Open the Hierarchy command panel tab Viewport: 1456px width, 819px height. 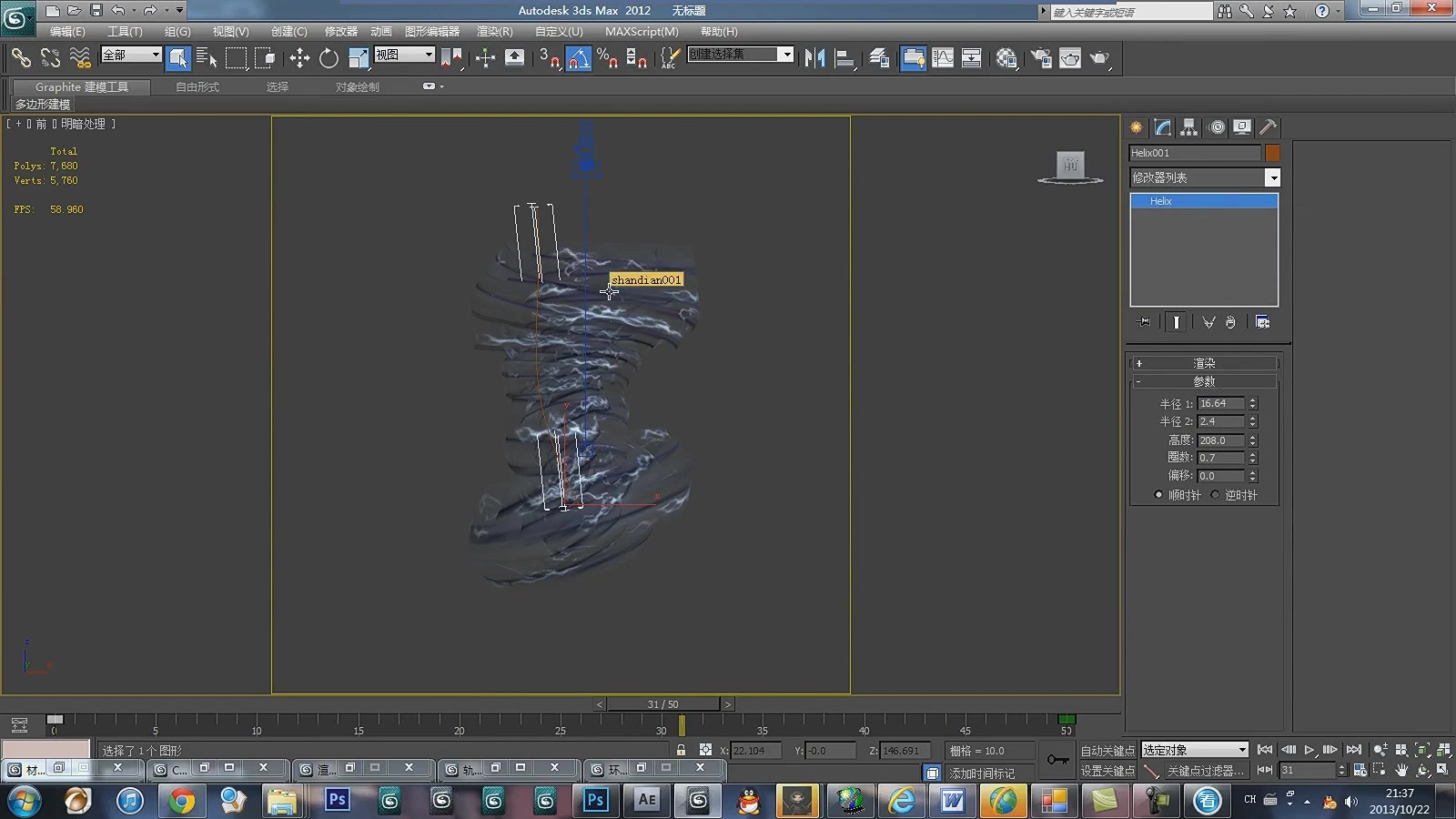1188,127
